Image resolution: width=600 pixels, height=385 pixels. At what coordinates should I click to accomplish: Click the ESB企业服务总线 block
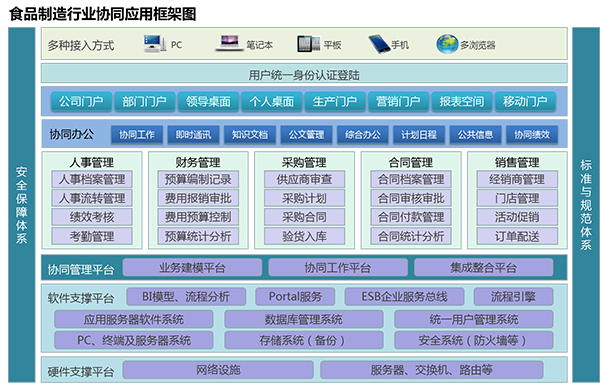[404, 297]
